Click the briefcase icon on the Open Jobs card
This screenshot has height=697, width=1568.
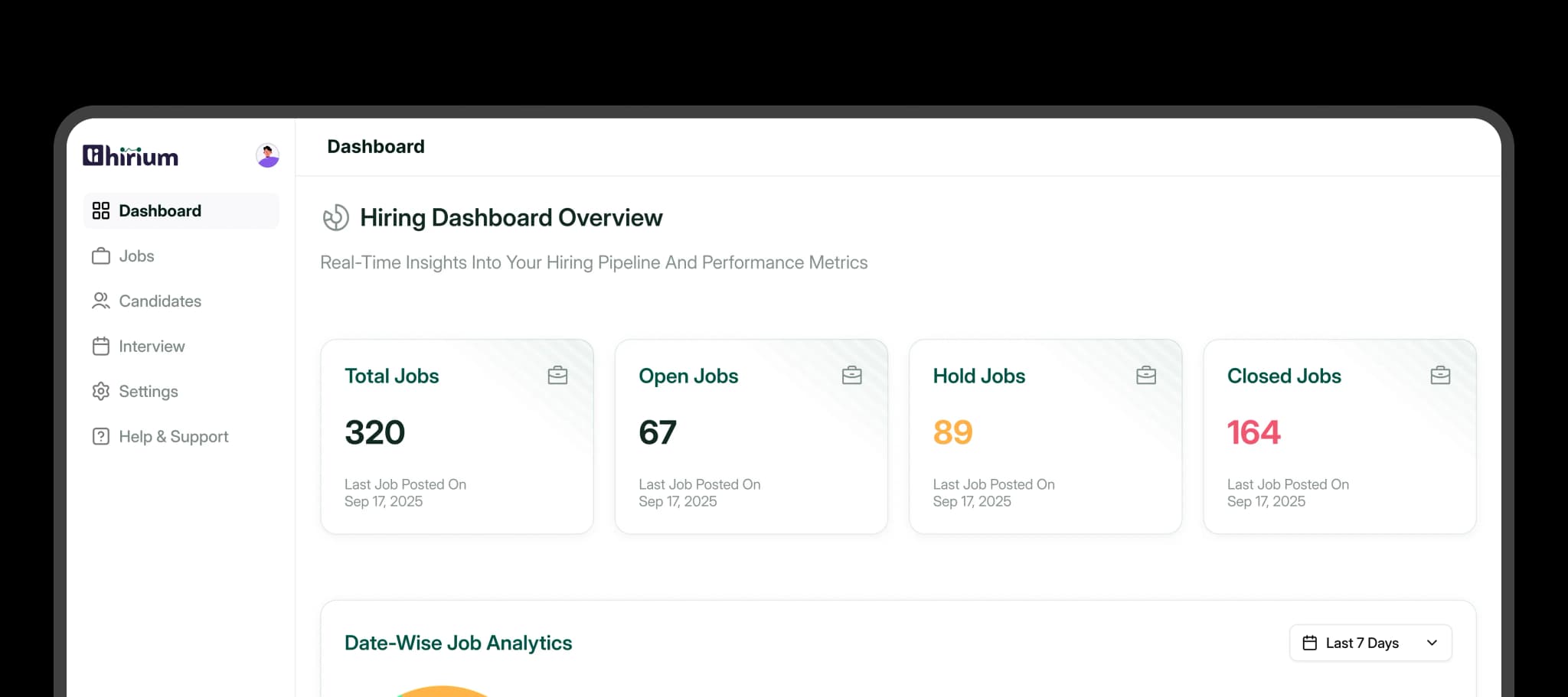point(852,375)
